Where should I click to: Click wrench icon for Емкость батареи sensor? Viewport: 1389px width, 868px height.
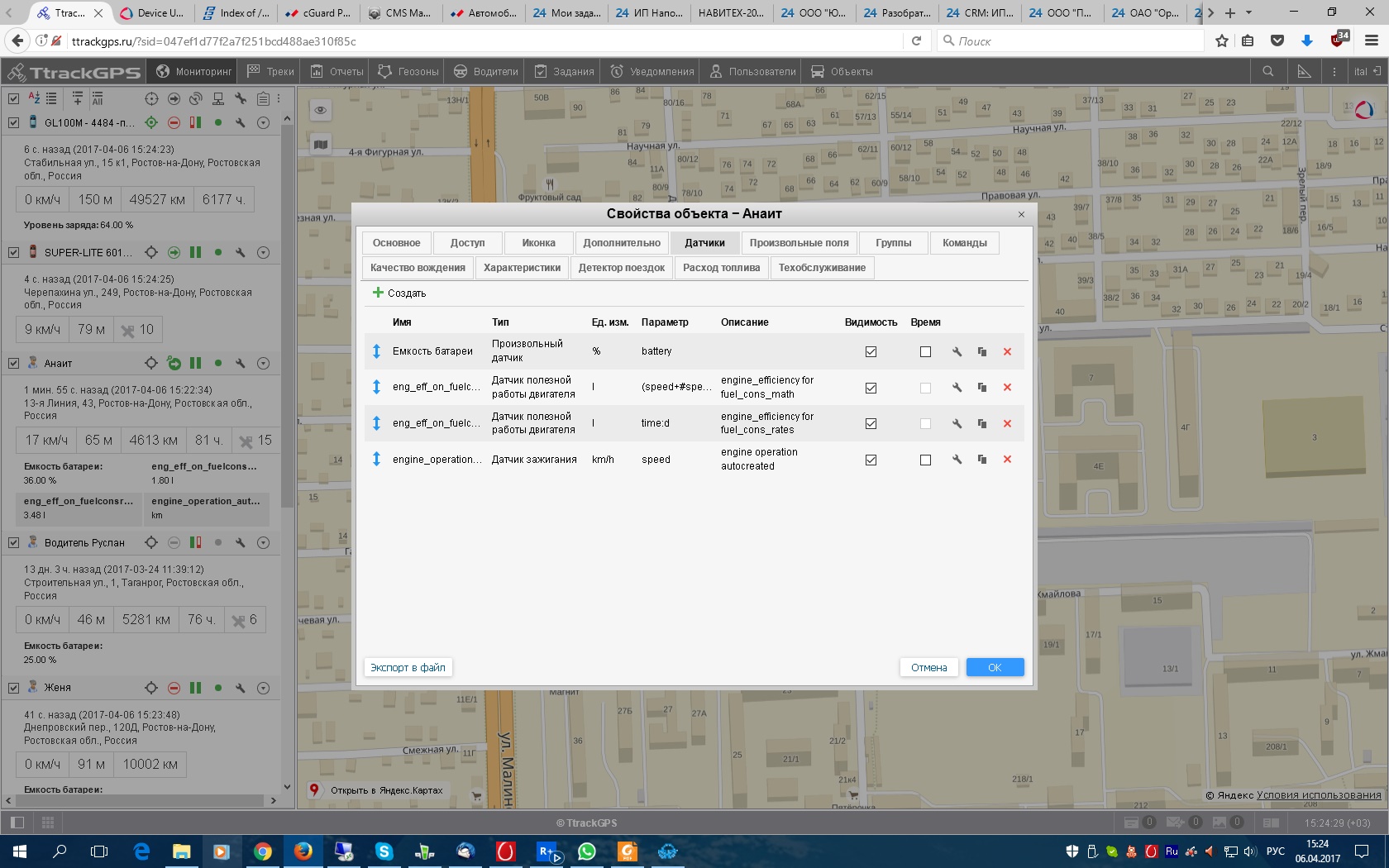(x=957, y=351)
